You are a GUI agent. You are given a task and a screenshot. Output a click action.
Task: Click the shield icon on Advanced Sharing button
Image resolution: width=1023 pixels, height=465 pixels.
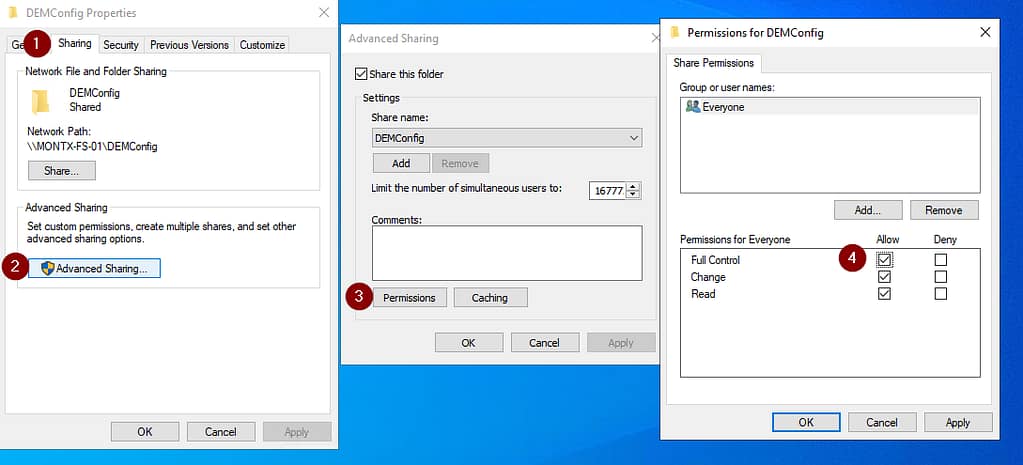coord(47,268)
